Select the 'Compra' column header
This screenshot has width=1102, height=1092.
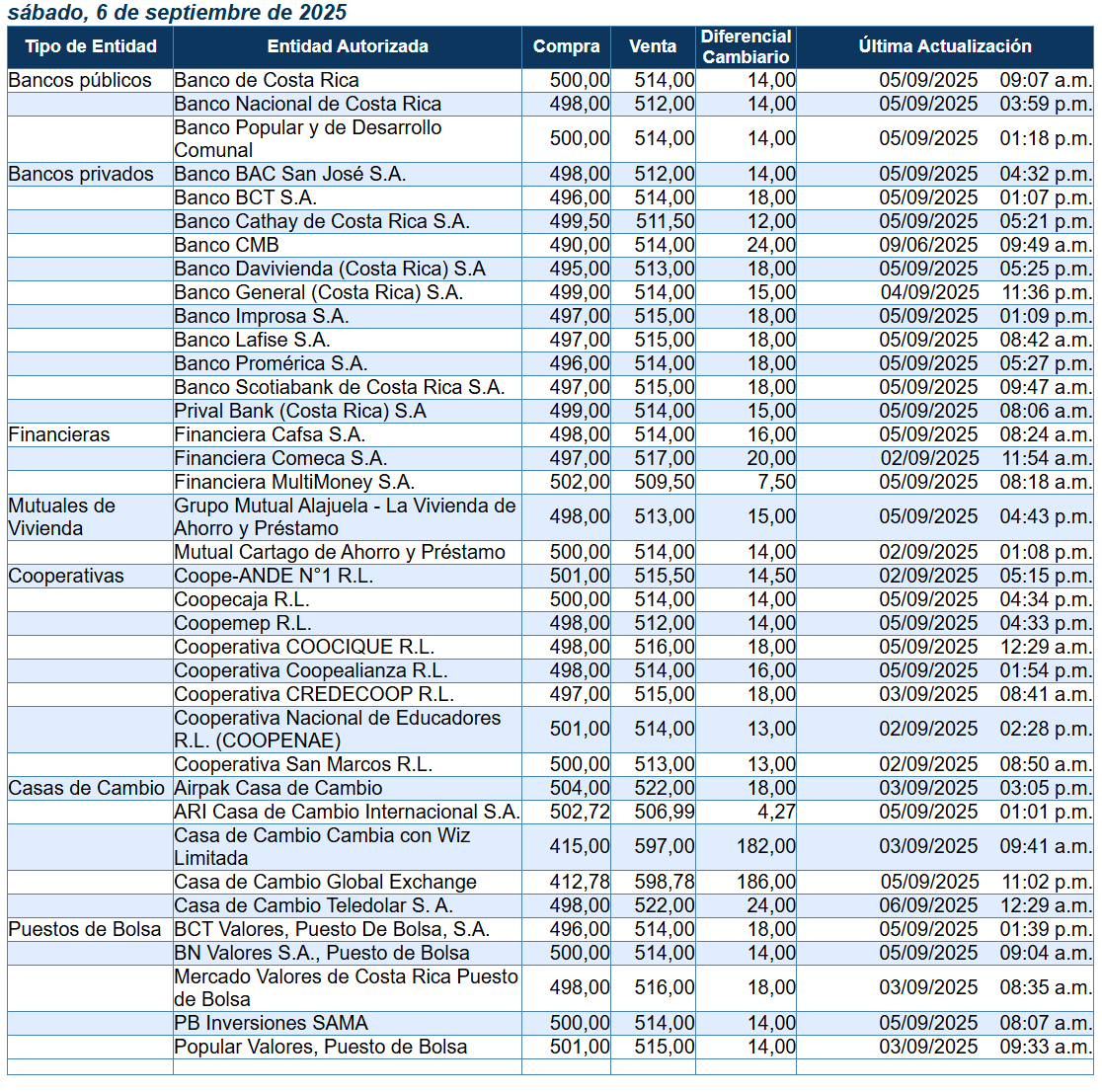pos(567,47)
